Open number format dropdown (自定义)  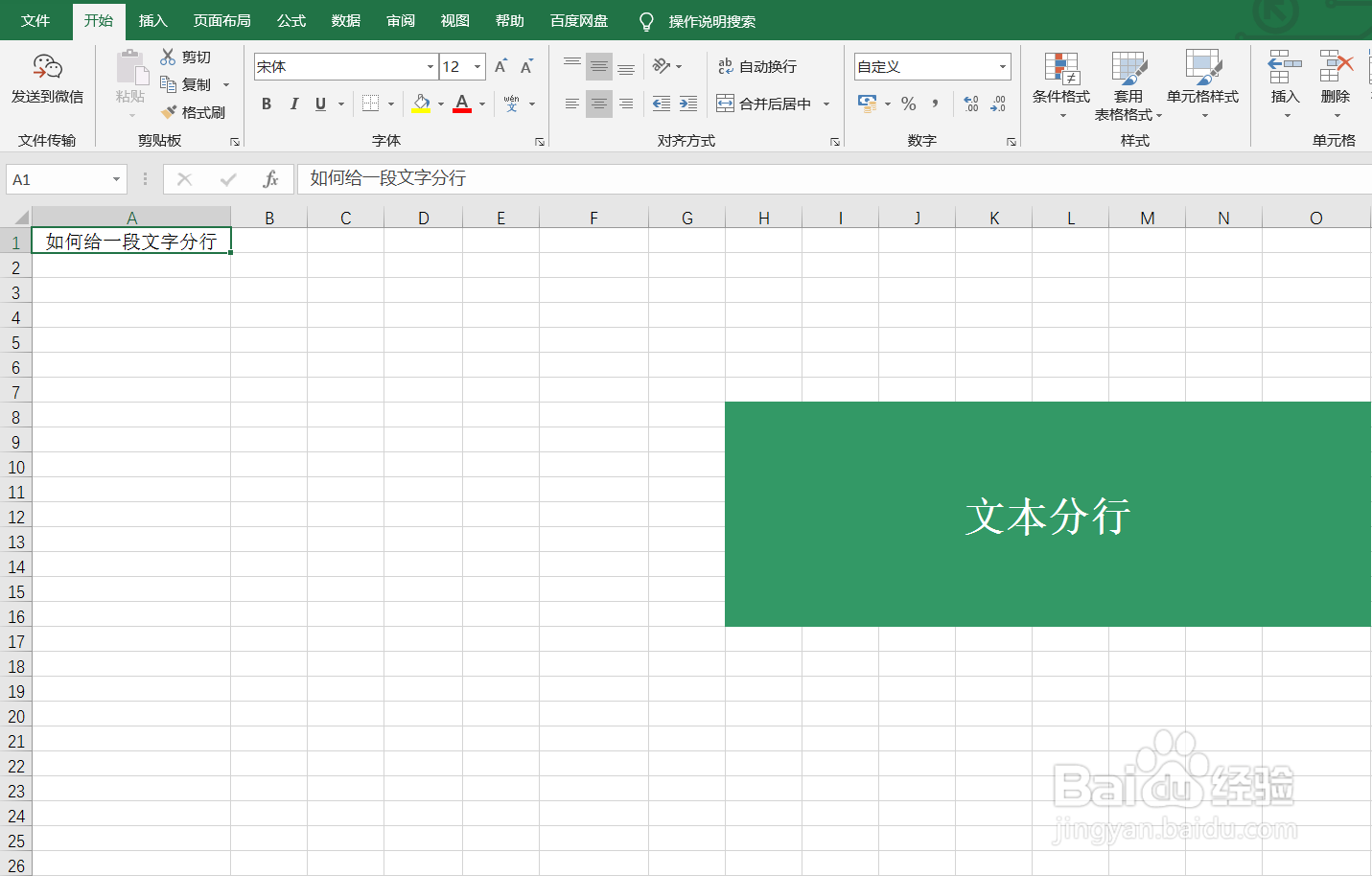[1003, 66]
